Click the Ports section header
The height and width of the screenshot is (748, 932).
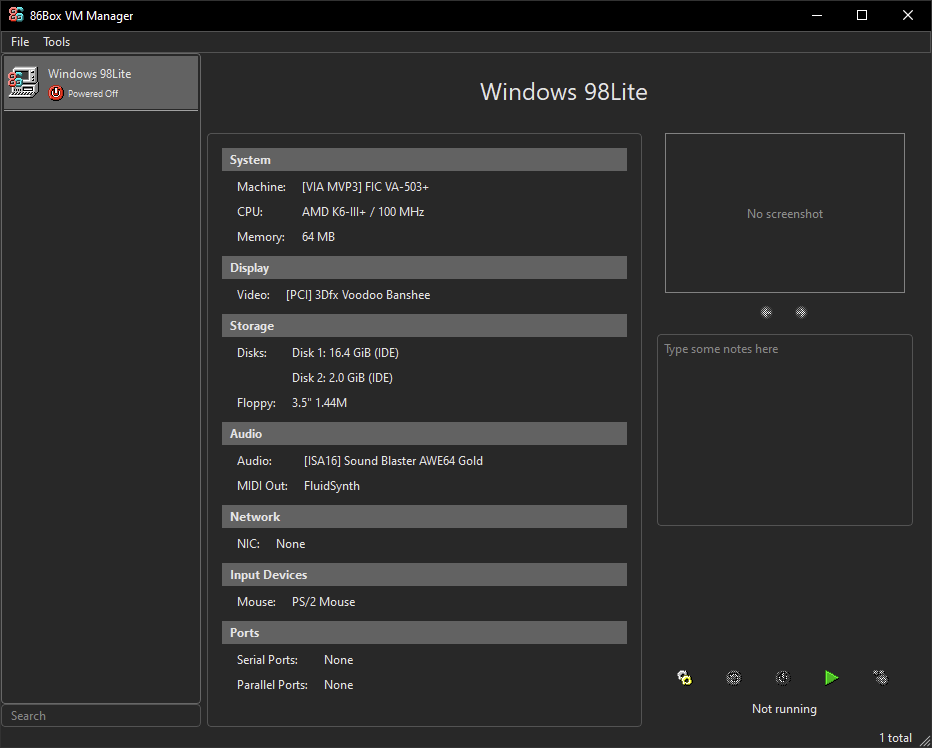click(x=424, y=633)
